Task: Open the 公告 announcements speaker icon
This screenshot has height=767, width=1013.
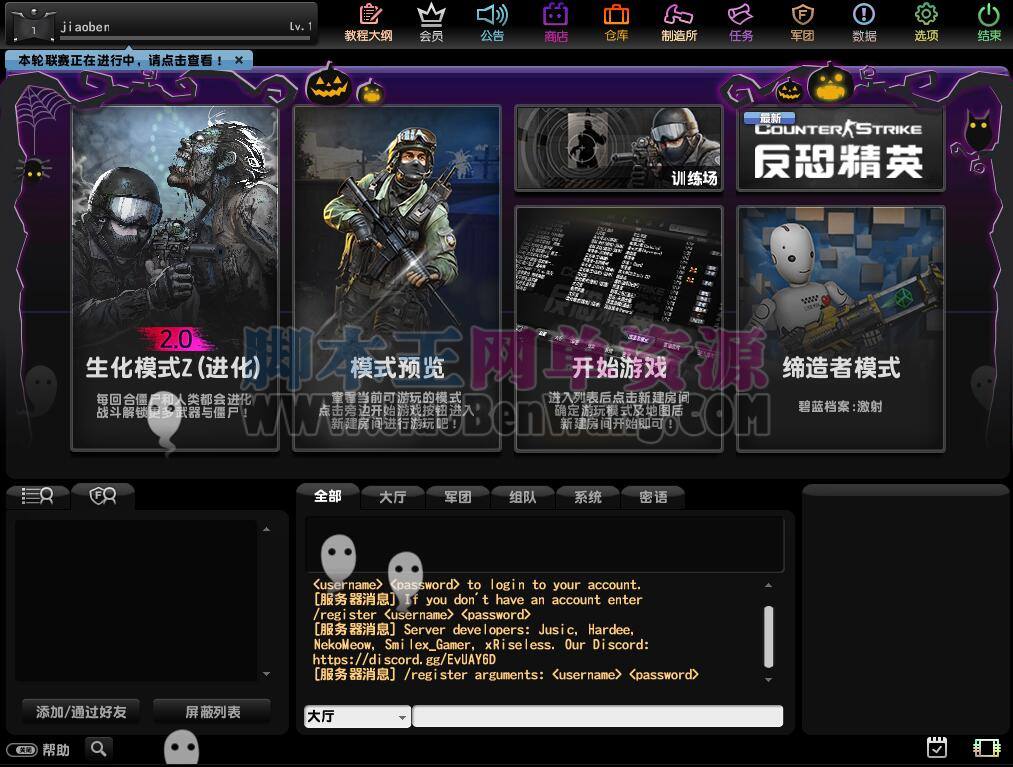Action: coord(492,23)
